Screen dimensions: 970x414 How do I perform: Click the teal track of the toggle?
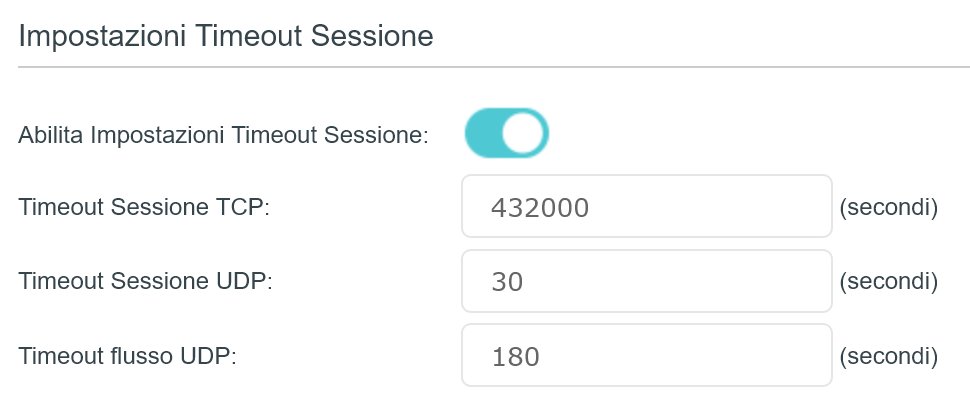coord(483,134)
